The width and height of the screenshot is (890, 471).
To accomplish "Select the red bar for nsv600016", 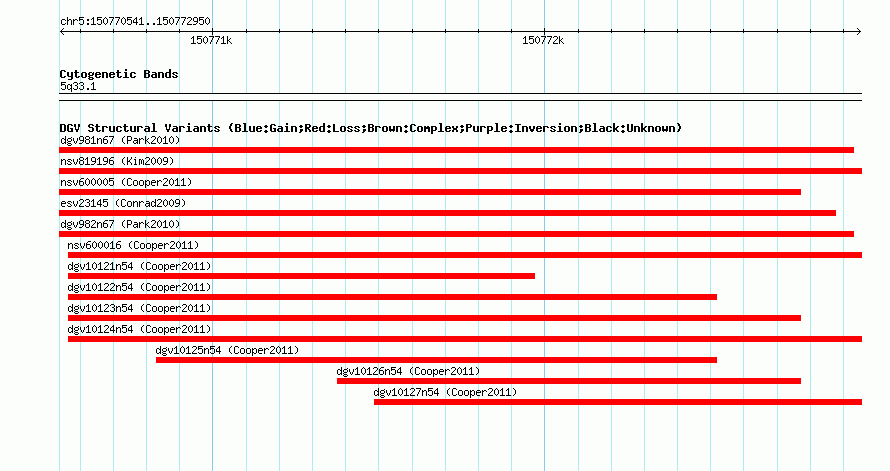I will [x=465, y=255].
